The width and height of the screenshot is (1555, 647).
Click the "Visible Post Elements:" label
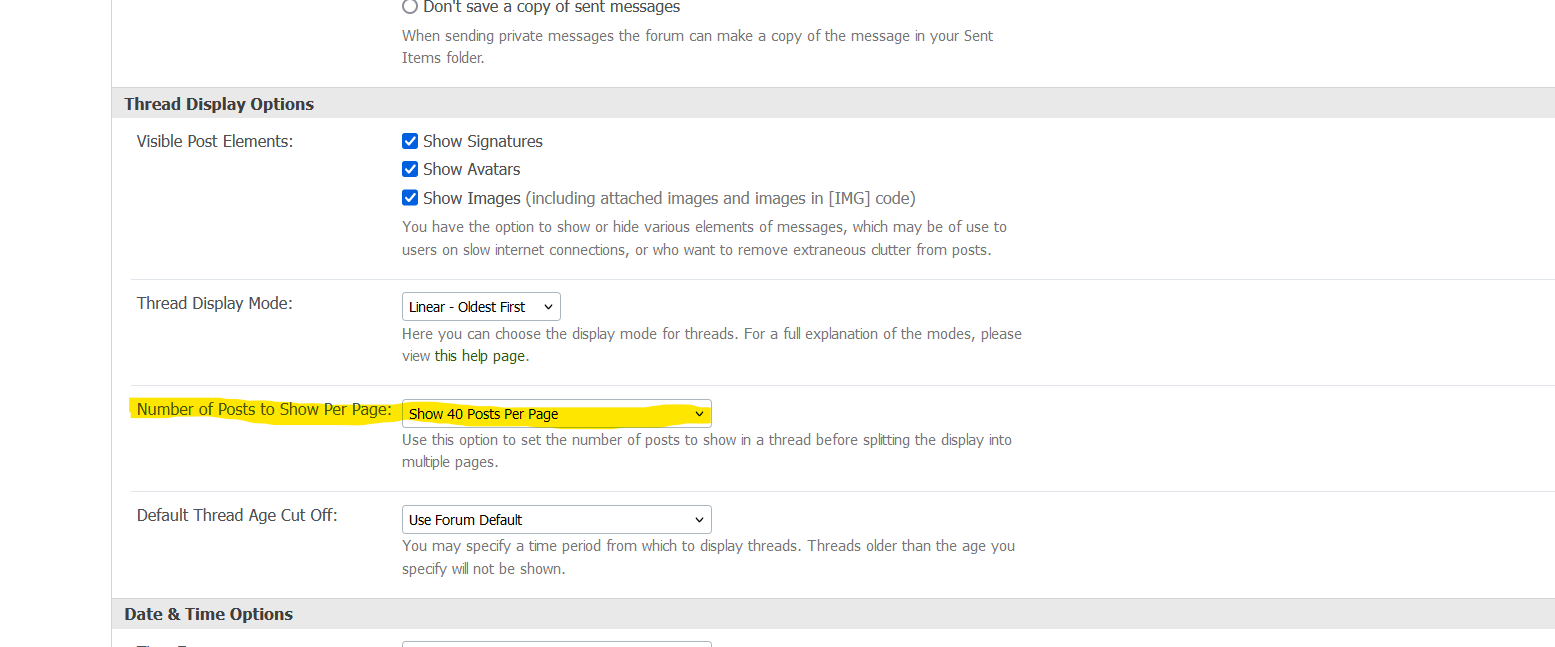pos(215,141)
